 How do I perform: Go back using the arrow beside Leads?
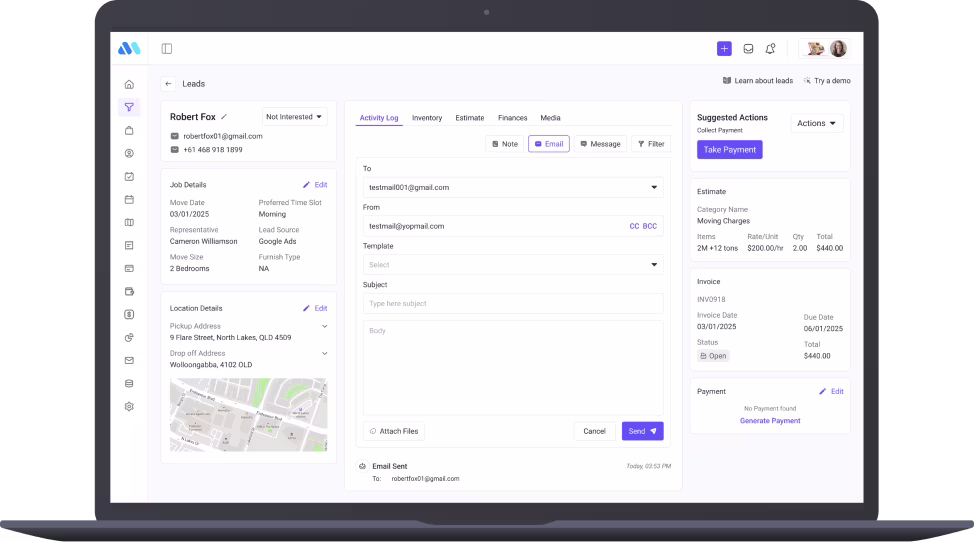point(168,84)
